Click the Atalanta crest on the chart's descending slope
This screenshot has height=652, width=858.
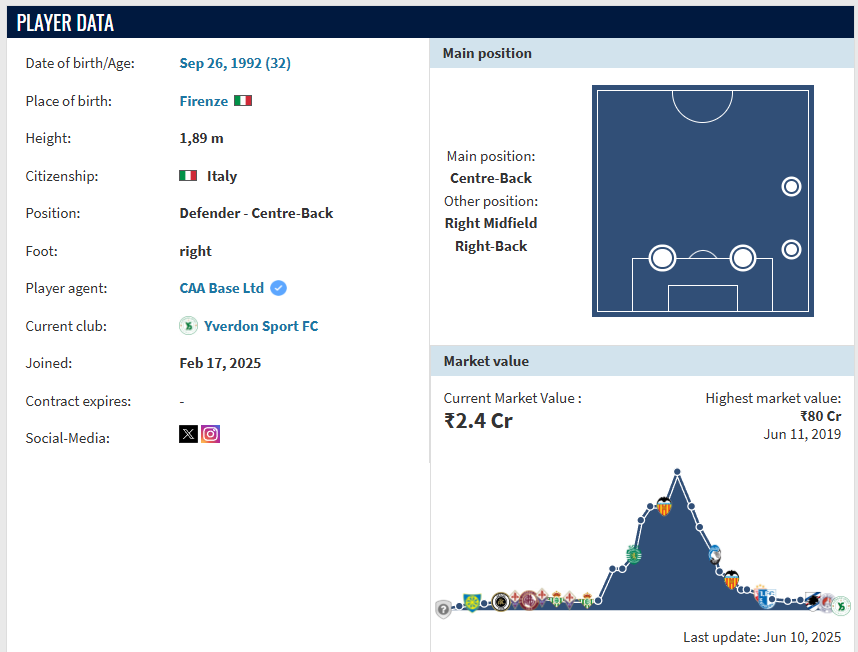point(715,555)
